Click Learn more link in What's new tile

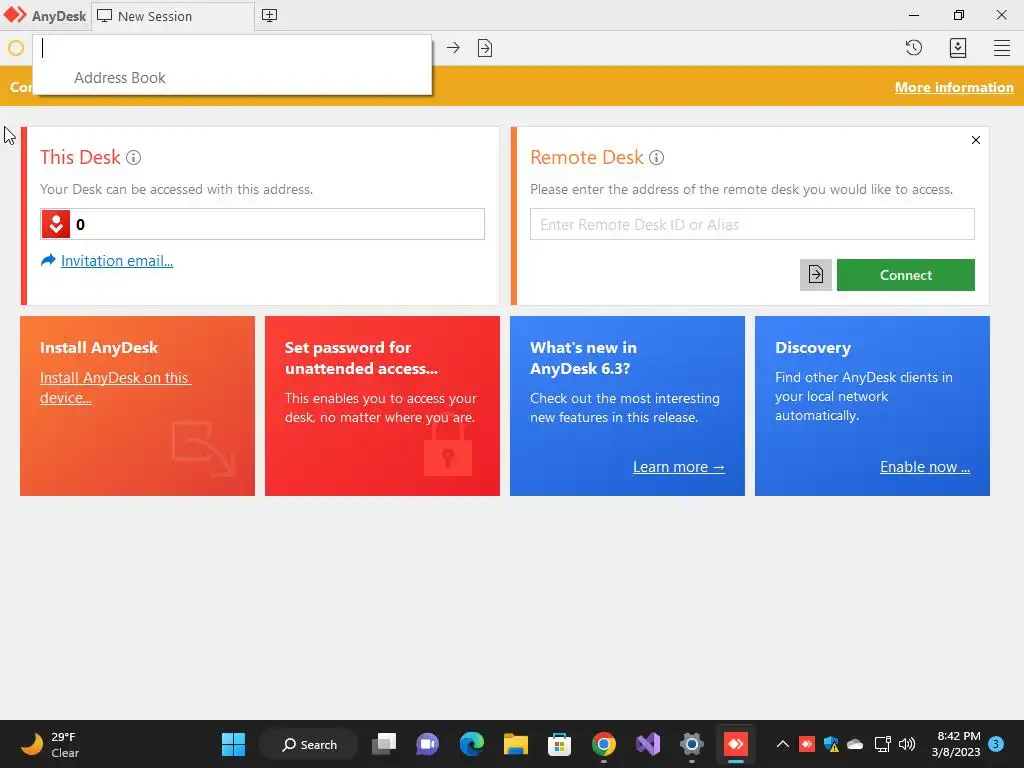(679, 467)
